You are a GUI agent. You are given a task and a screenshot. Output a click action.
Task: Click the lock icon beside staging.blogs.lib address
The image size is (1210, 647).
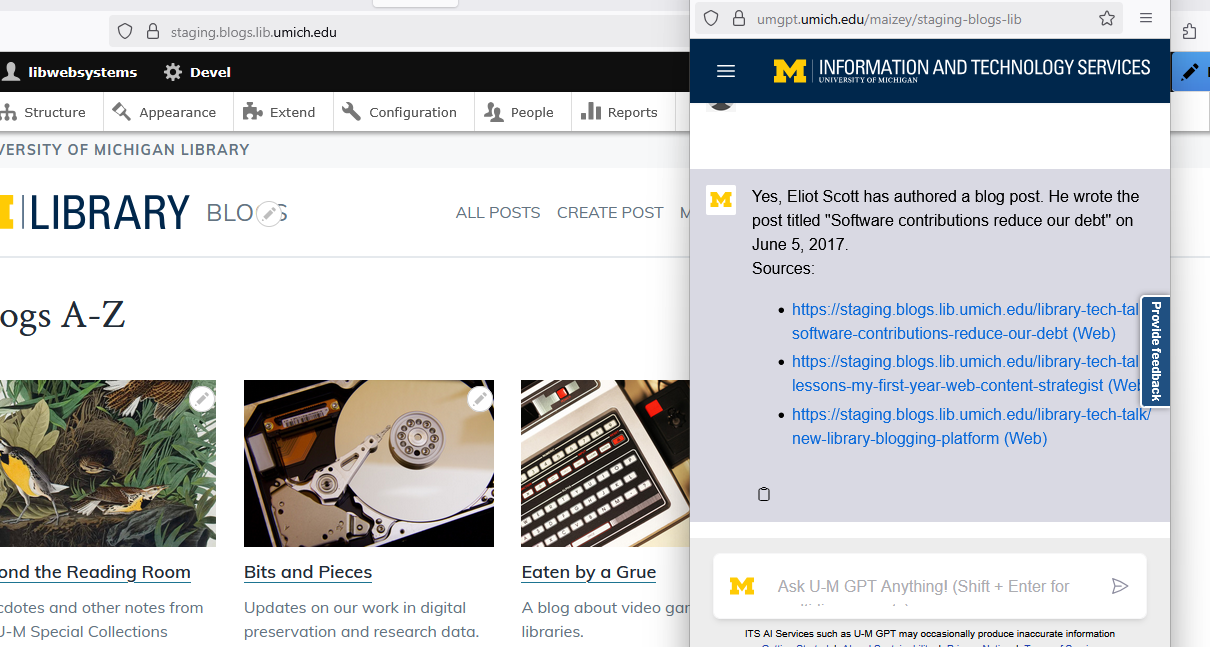click(x=153, y=31)
